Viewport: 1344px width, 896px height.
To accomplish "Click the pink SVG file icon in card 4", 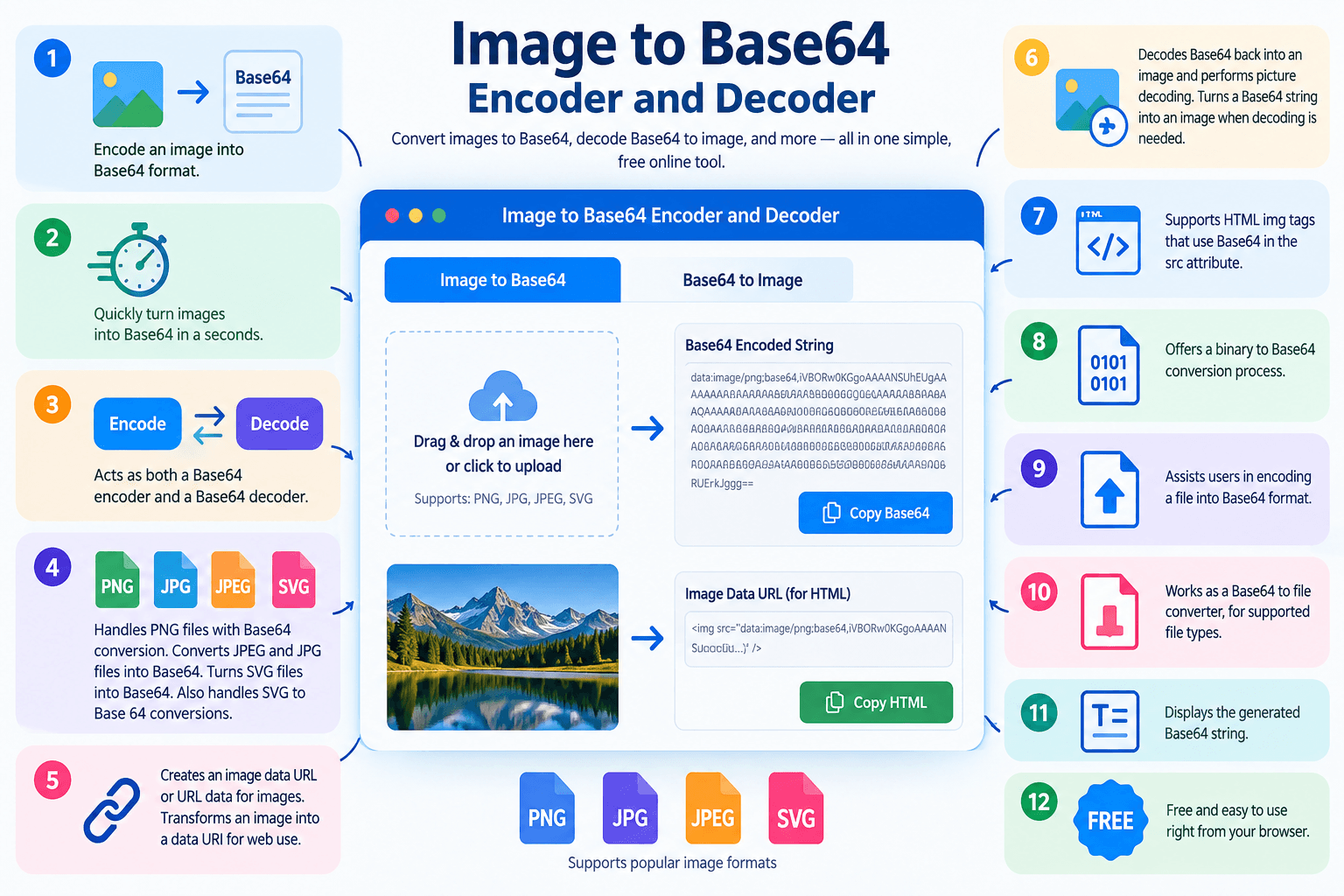I will point(293,579).
